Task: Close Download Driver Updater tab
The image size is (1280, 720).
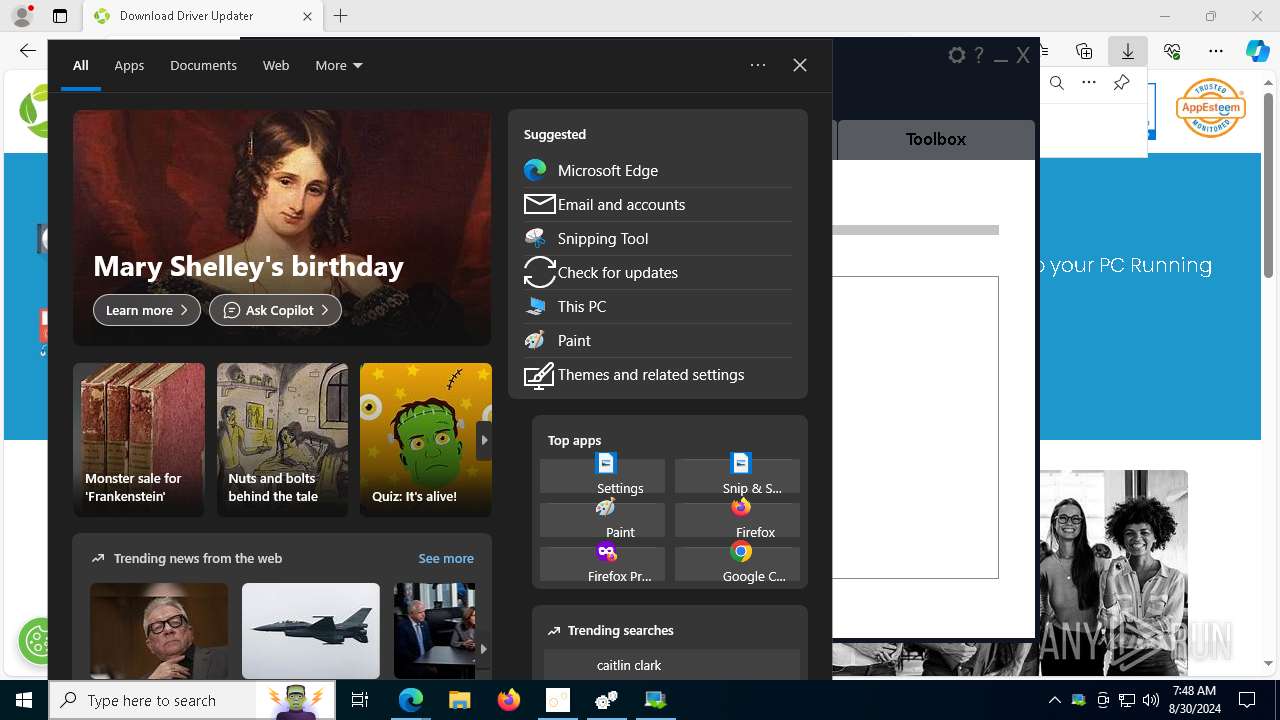Action: coord(307,16)
